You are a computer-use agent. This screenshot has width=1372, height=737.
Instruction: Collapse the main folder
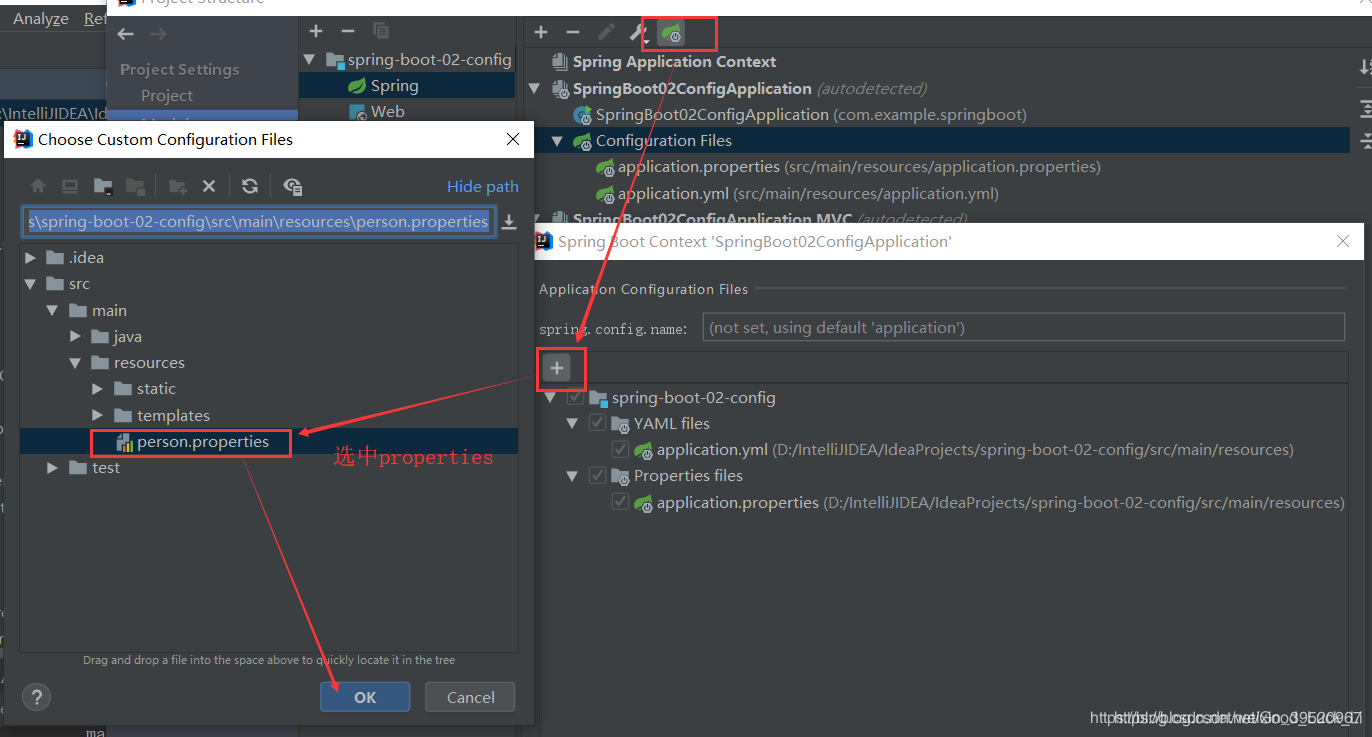(x=52, y=311)
